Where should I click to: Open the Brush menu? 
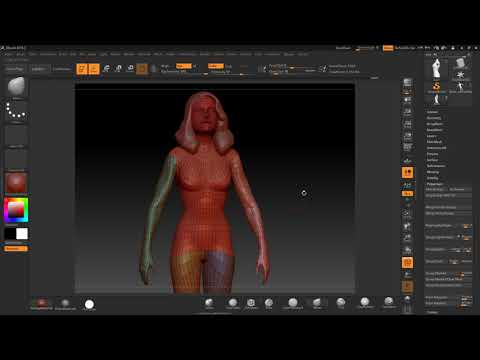tap(21, 54)
